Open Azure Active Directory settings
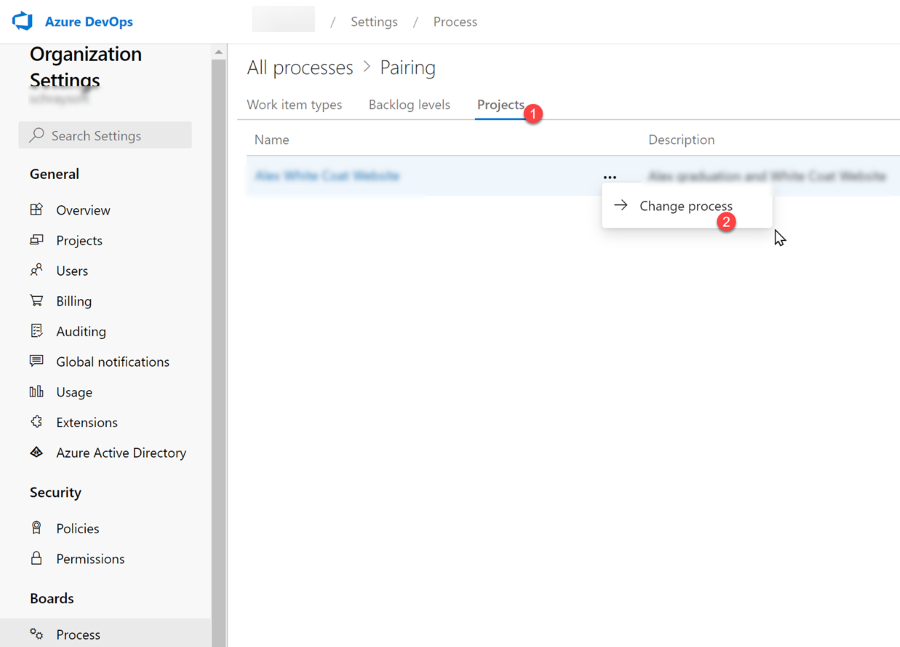The image size is (900, 647). pos(121,453)
